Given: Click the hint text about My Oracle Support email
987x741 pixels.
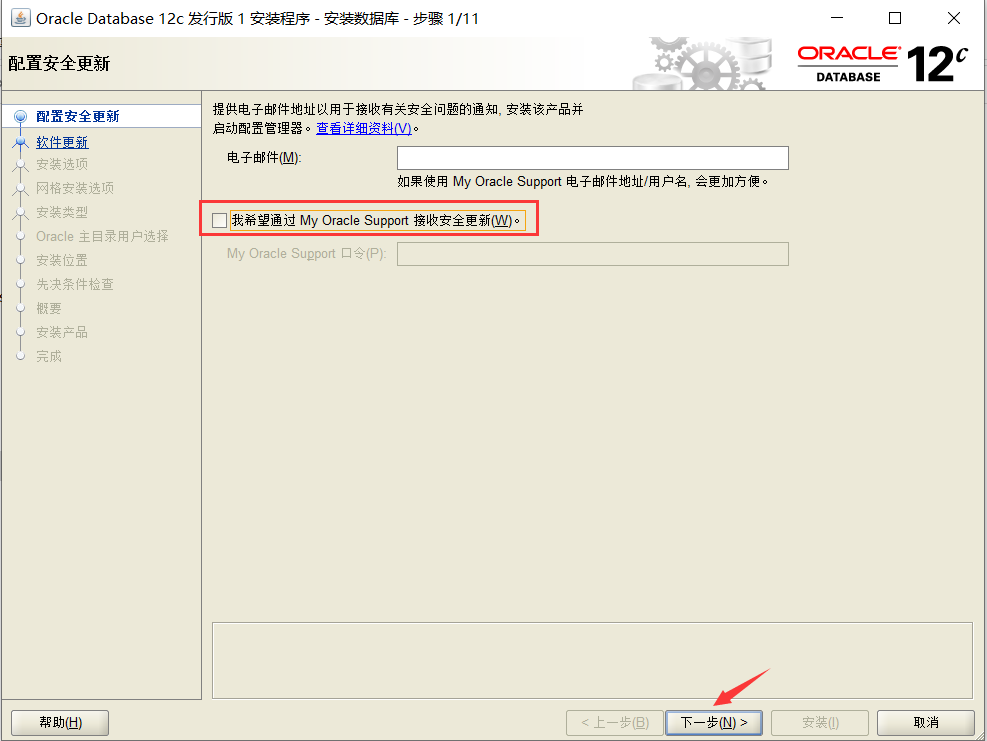Looking at the screenshot, I should [x=583, y=182].
